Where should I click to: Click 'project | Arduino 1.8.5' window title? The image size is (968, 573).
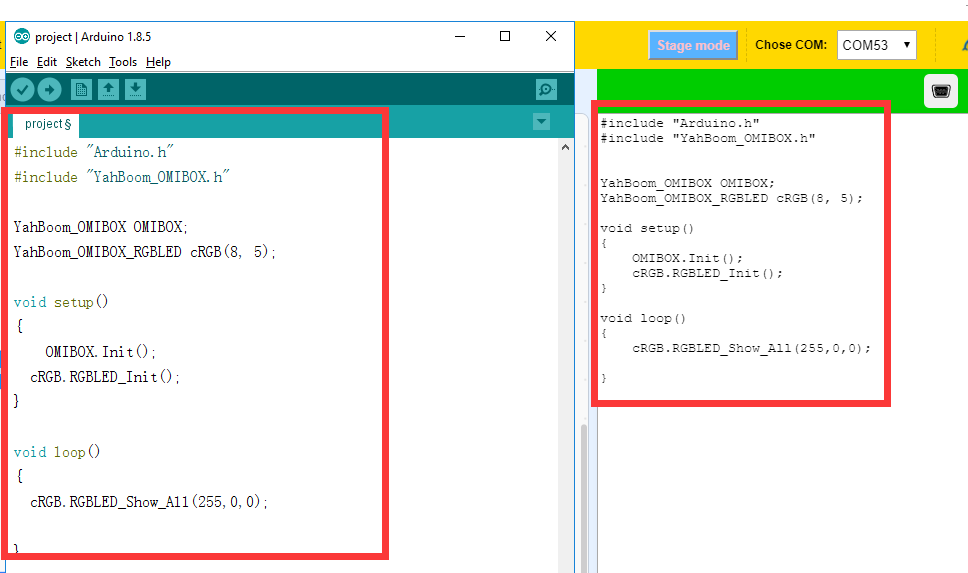(93, 36)
